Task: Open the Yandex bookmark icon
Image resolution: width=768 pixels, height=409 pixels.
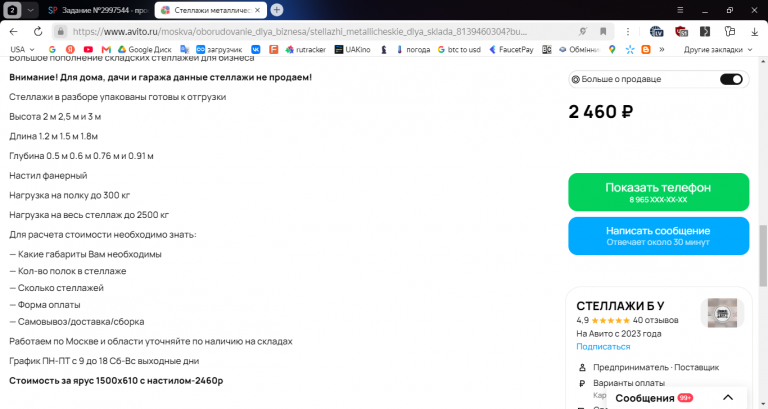Action: coord(70,49)
